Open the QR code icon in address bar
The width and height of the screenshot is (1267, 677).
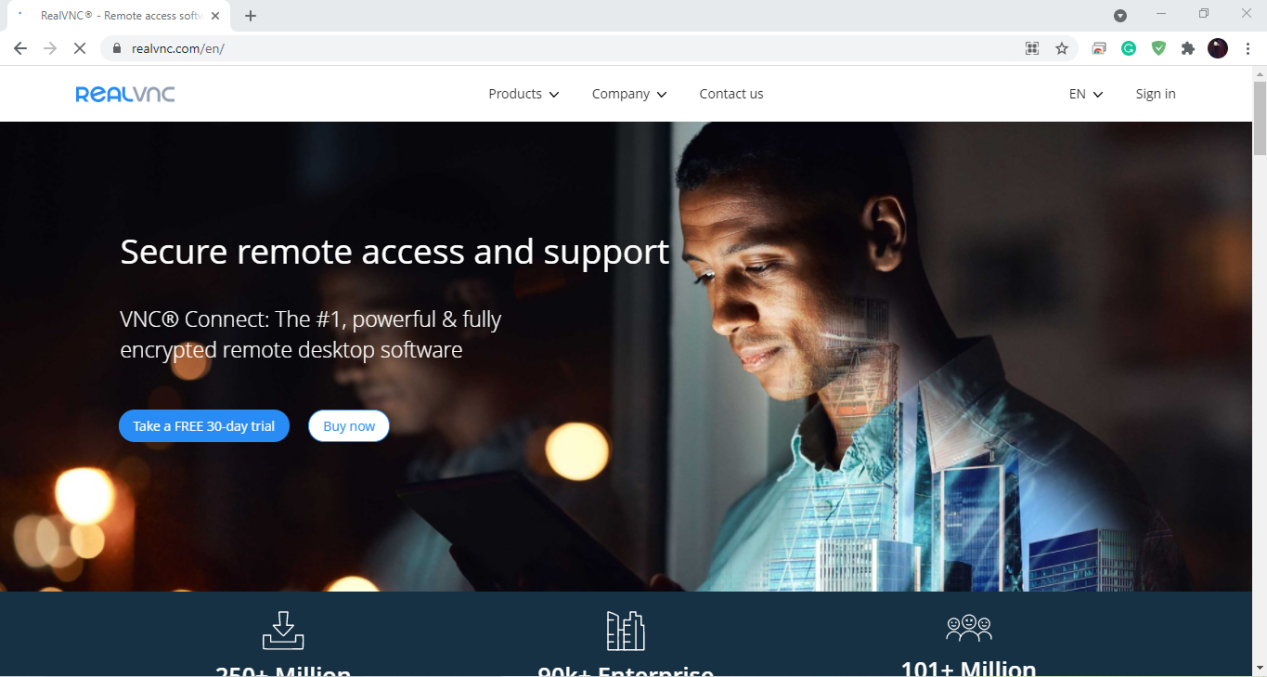pos(1032,48)
